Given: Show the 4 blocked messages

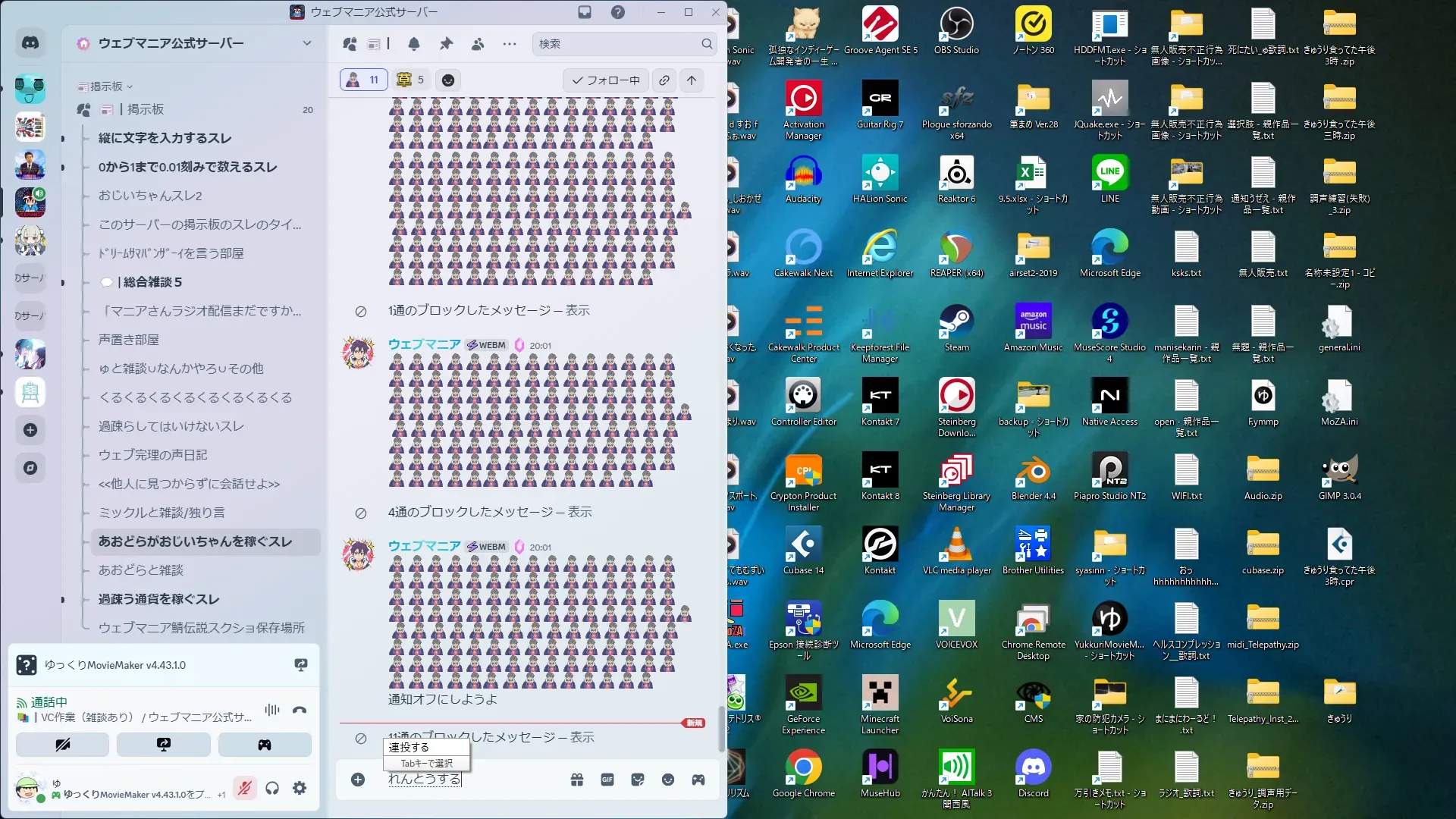Looking at the screenshot, I should click(579, 513).
